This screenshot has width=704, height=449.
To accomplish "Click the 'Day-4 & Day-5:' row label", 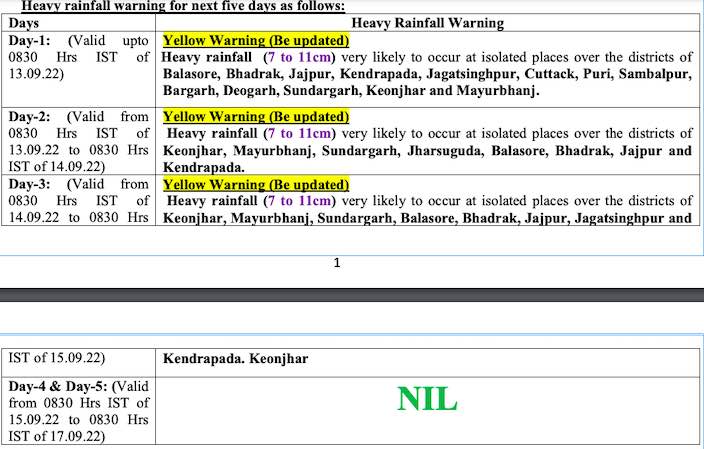I will (x=58, y=385).
